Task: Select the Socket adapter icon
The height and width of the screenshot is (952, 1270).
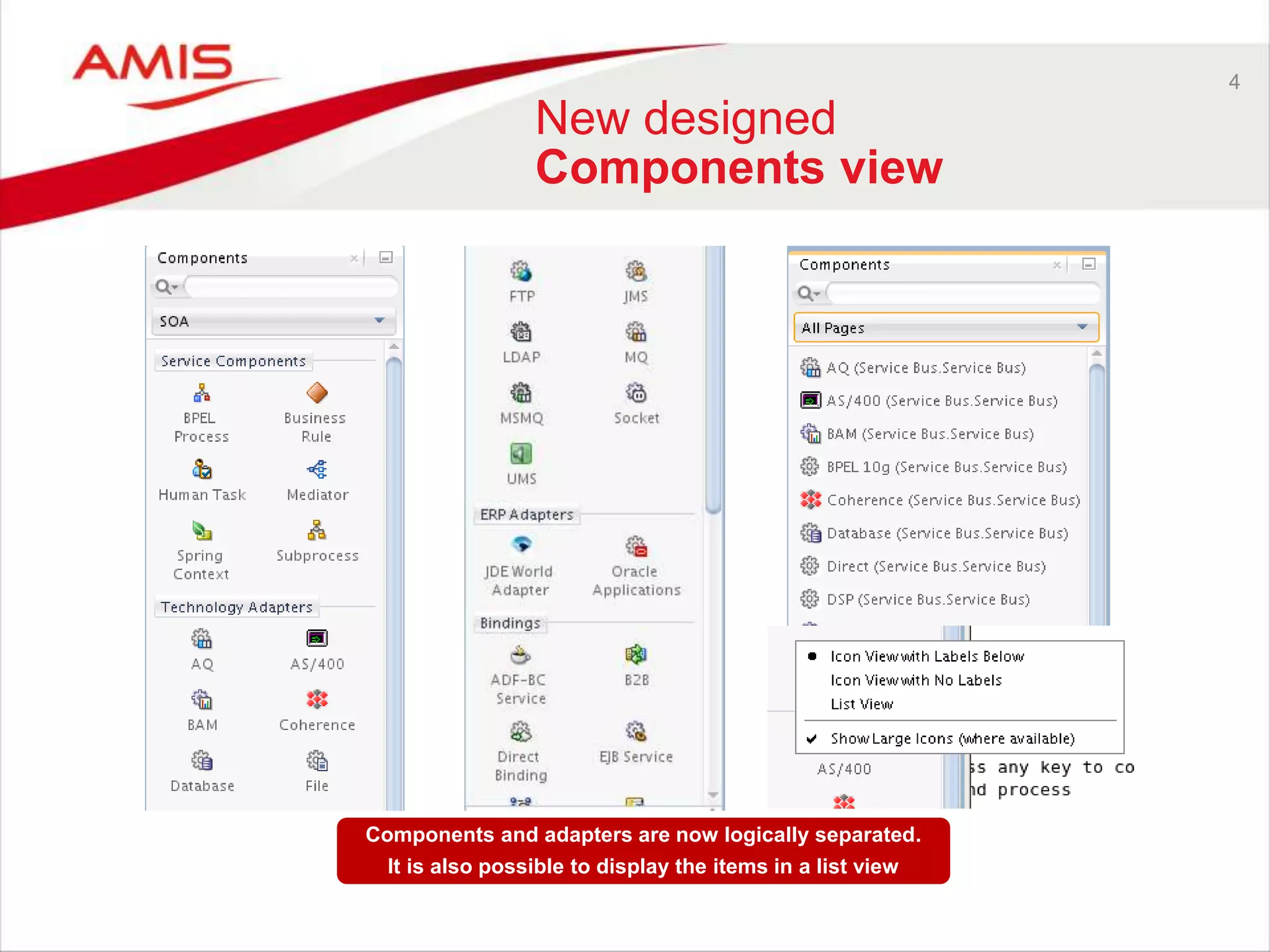Action: 636,393
